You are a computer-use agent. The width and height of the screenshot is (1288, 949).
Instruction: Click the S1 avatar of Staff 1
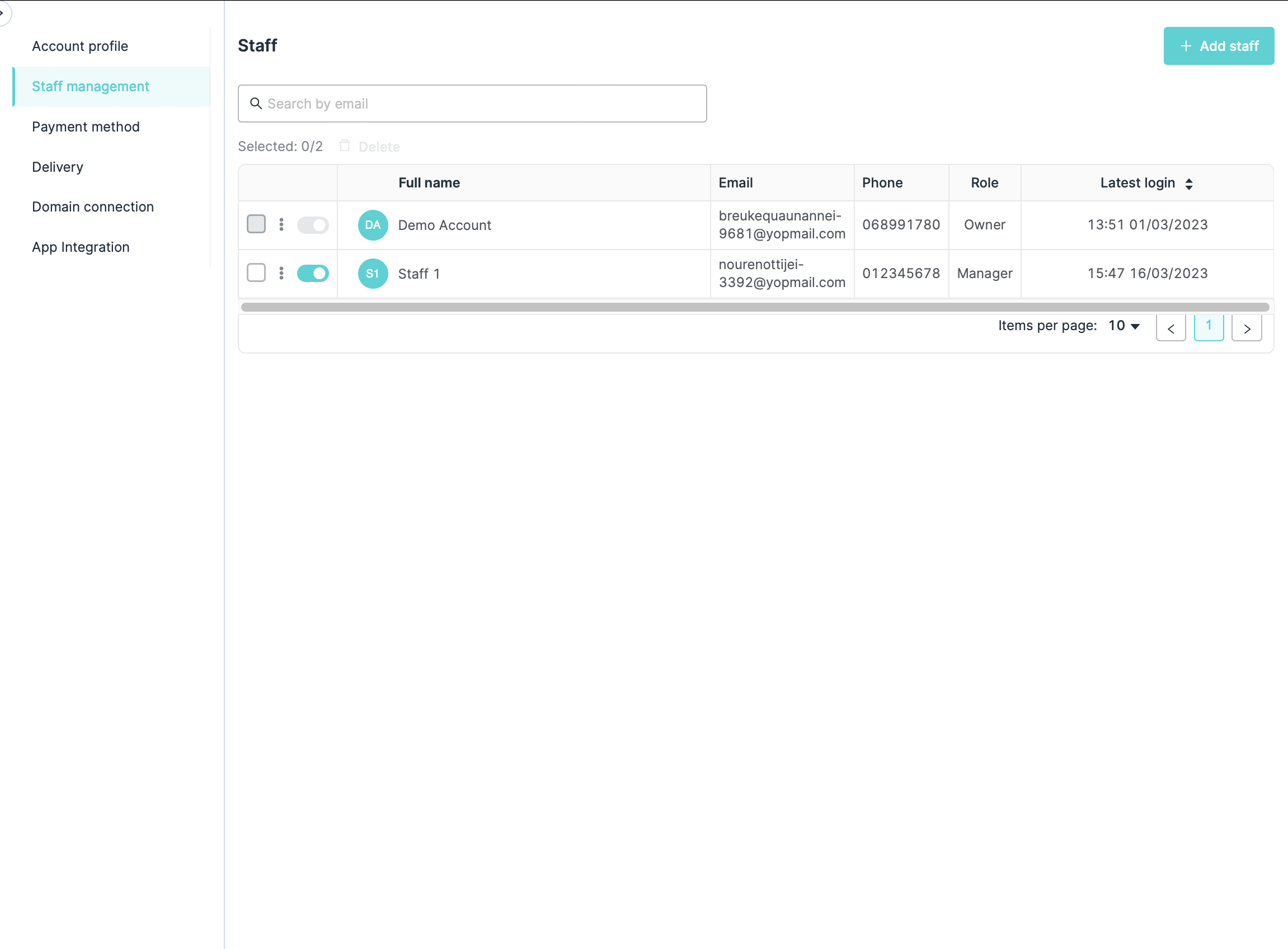click(x=373, y=274)
